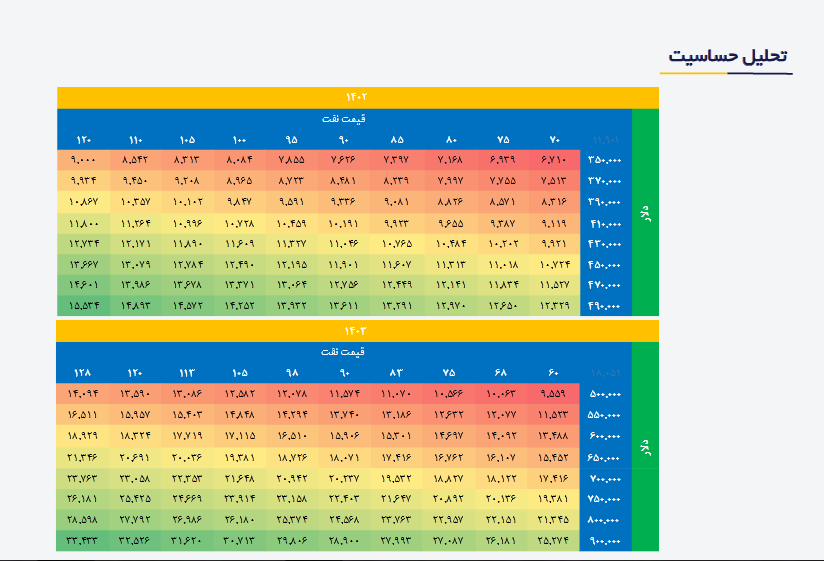Select the yellow ۱۴۰۳ table header bar
Image resolution: width=824 pixels, height=561 pixels.
(357, 330)
